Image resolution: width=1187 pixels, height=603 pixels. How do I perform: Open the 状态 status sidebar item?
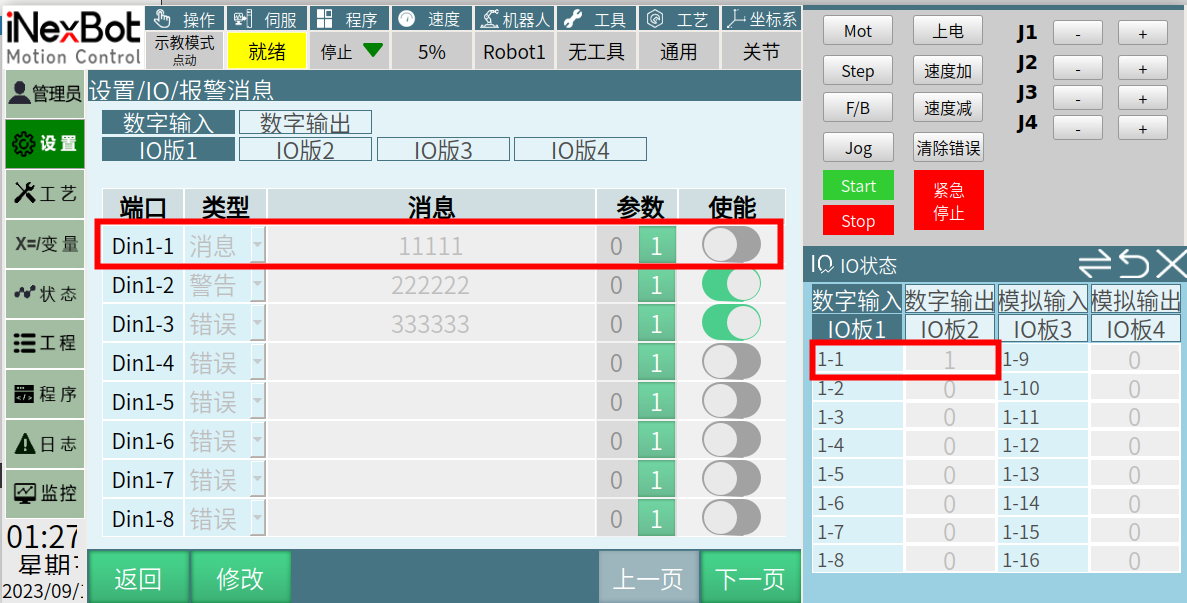[x=45, y=294]
